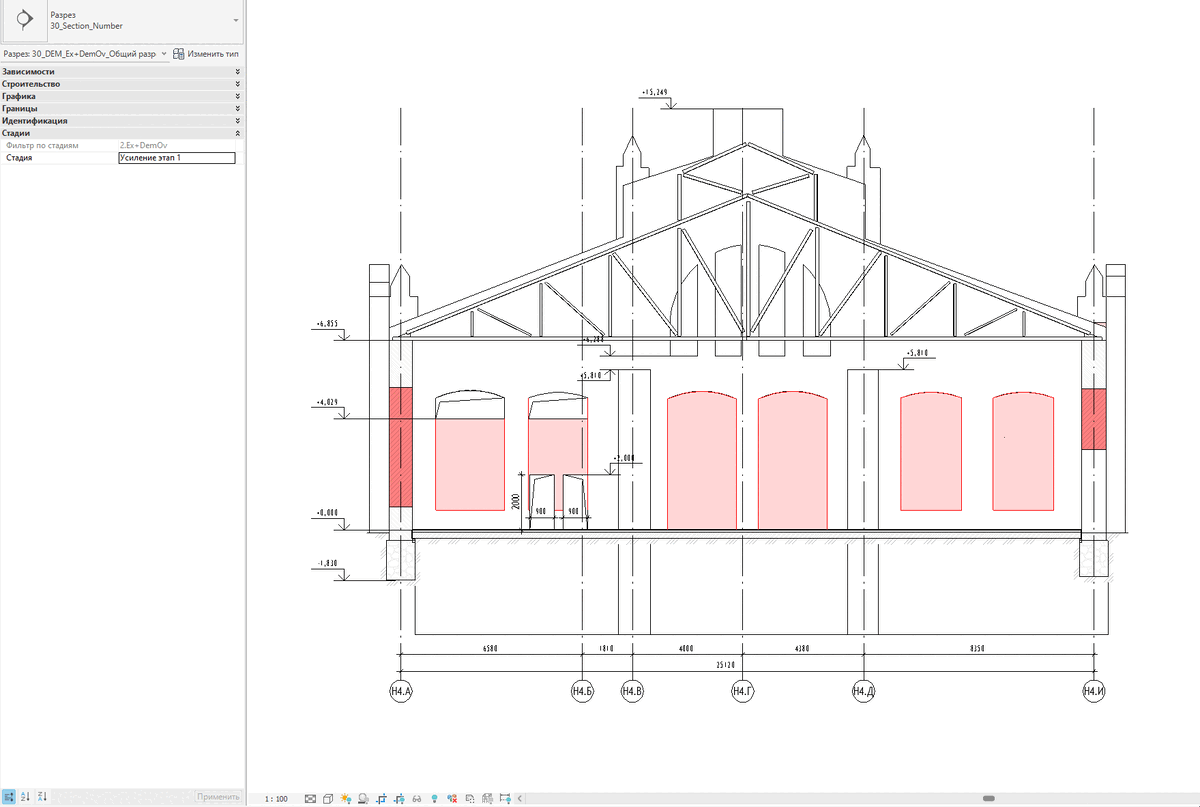Expand the Графика group
Viewport: 1200px width, 807px height.
tap(121, 96)
